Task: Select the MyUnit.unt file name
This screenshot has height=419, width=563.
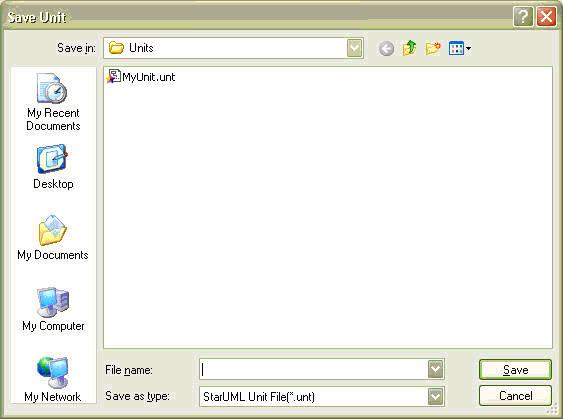Action: click(149, 77)
